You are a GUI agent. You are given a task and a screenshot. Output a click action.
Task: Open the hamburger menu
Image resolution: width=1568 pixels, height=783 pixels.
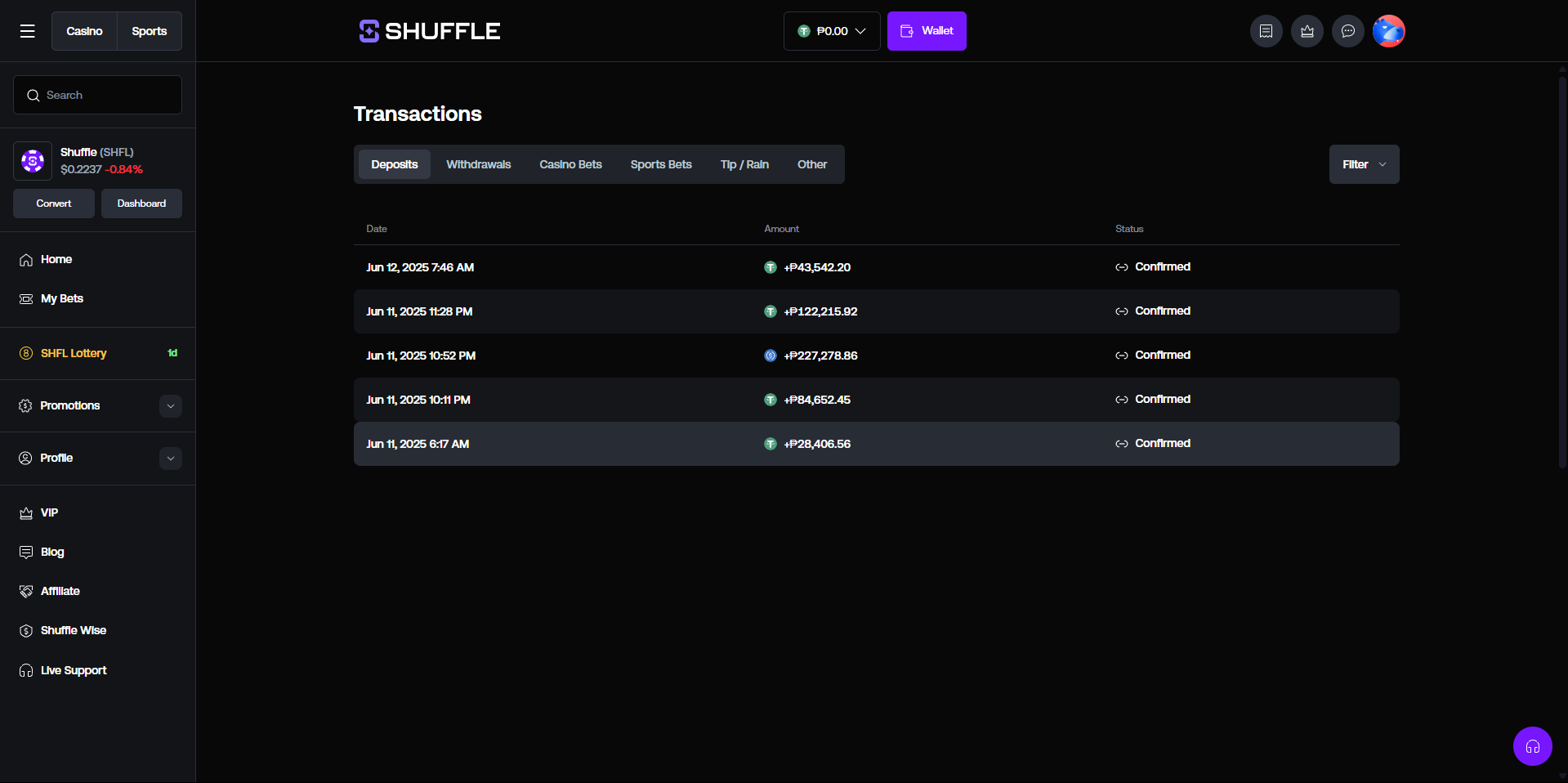click(27, 31)
